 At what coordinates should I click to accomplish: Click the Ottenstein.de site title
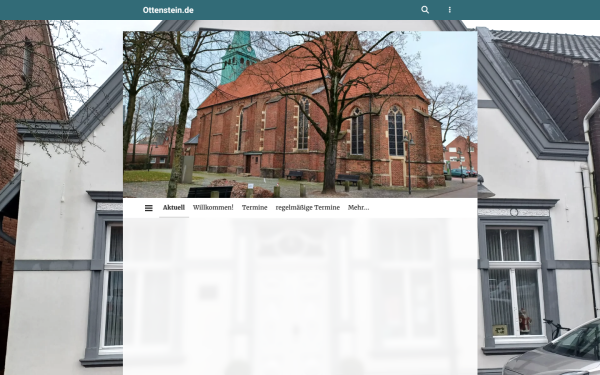coord(168,10)
